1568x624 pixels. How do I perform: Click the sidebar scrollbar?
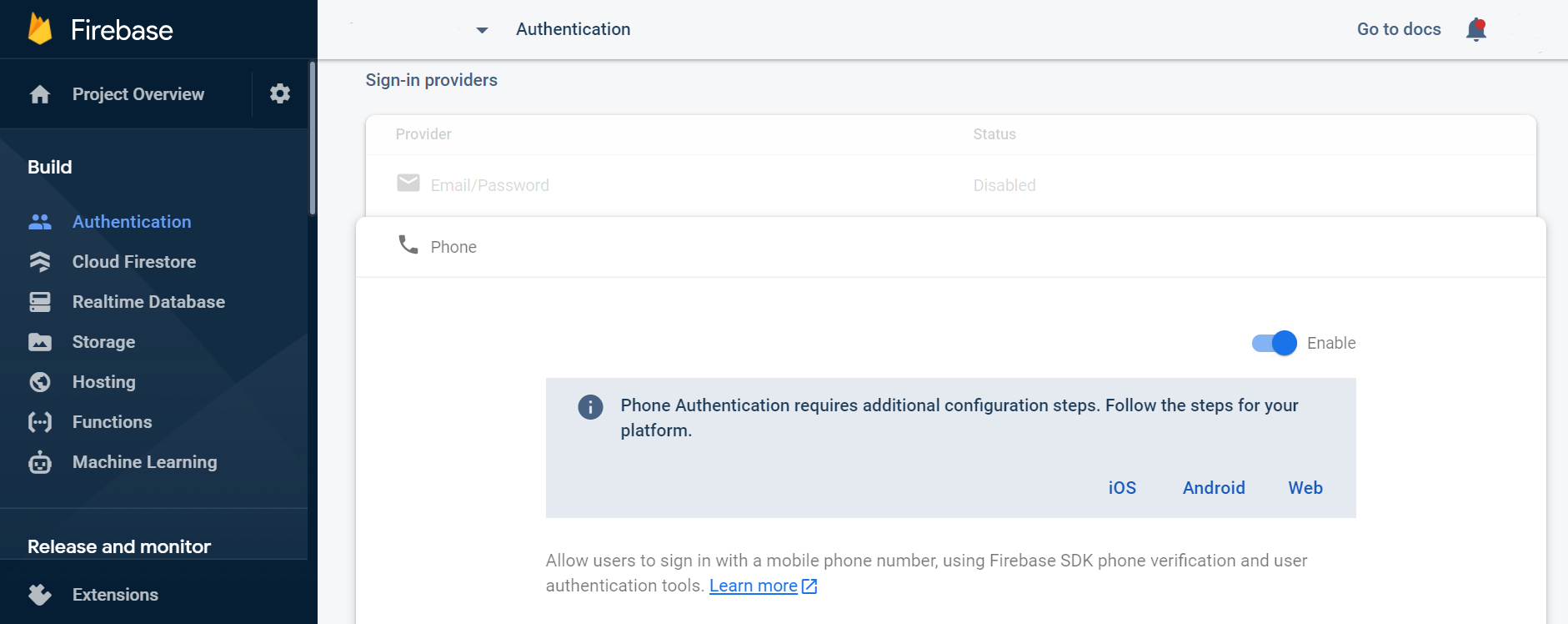(x=313, y=138)
